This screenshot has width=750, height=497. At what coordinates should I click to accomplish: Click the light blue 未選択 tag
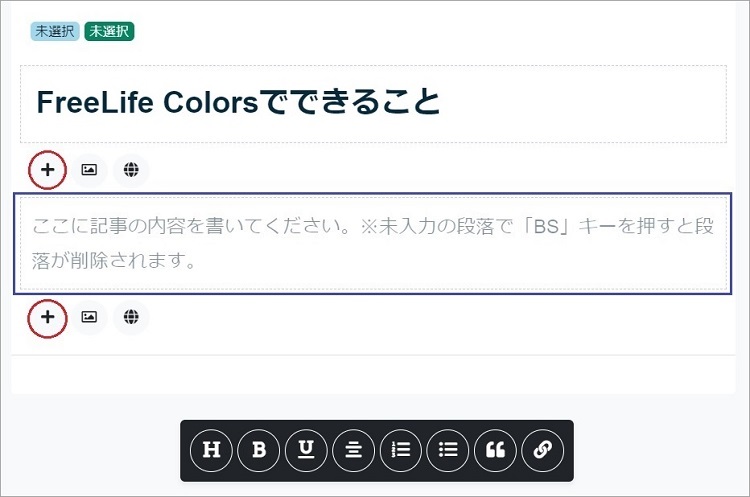coord(55,32)
